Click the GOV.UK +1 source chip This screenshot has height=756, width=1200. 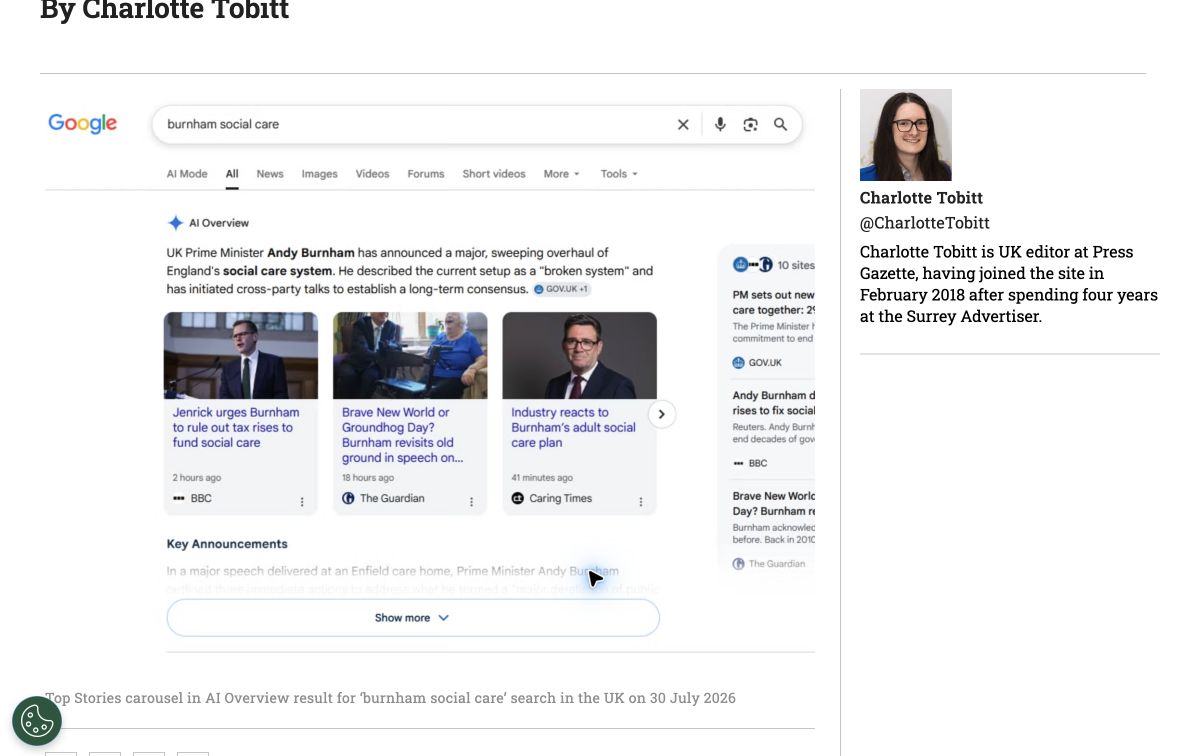pos(562,289)
